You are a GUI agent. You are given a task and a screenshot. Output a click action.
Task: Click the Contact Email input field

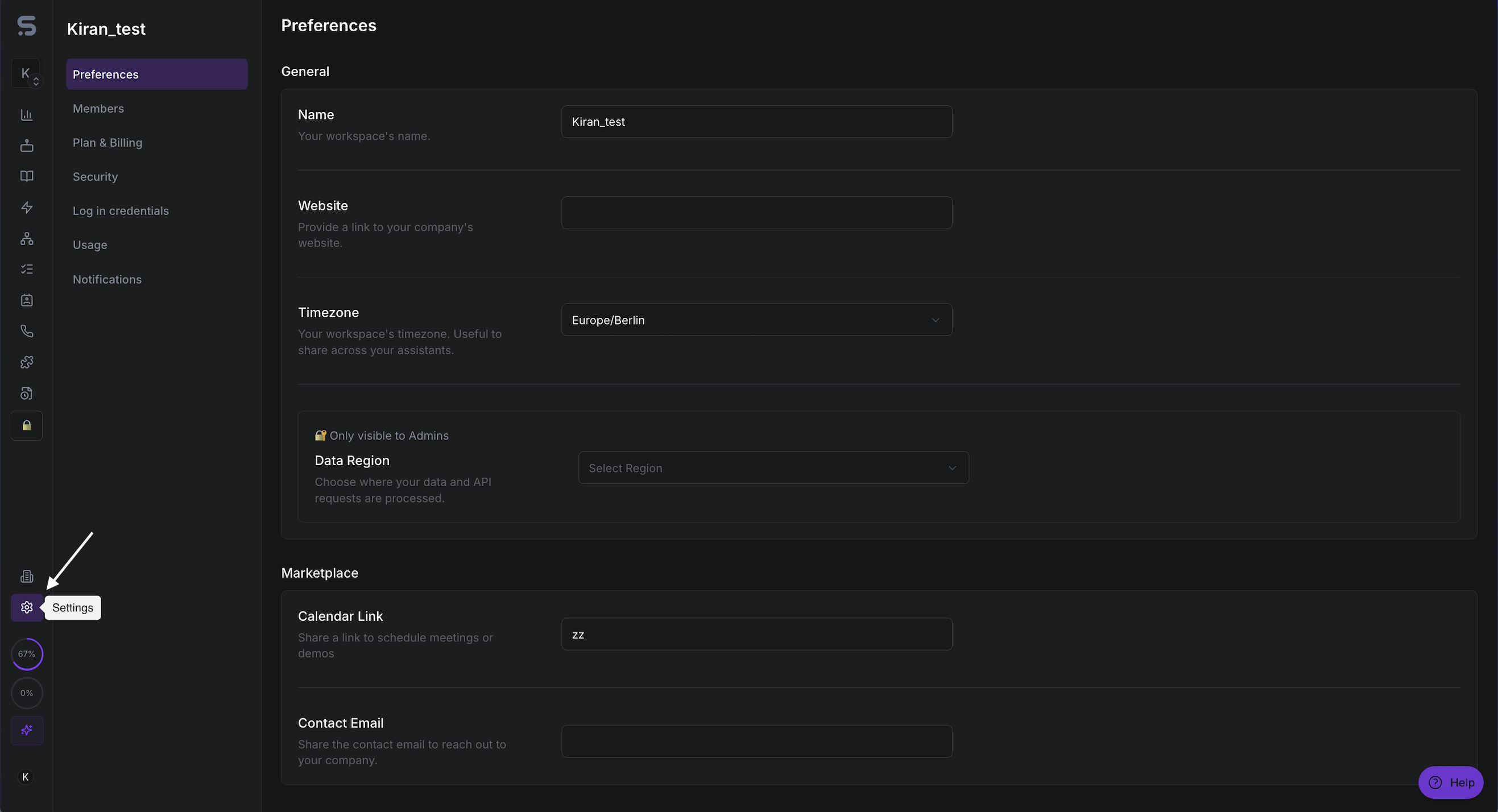(756, 741)
